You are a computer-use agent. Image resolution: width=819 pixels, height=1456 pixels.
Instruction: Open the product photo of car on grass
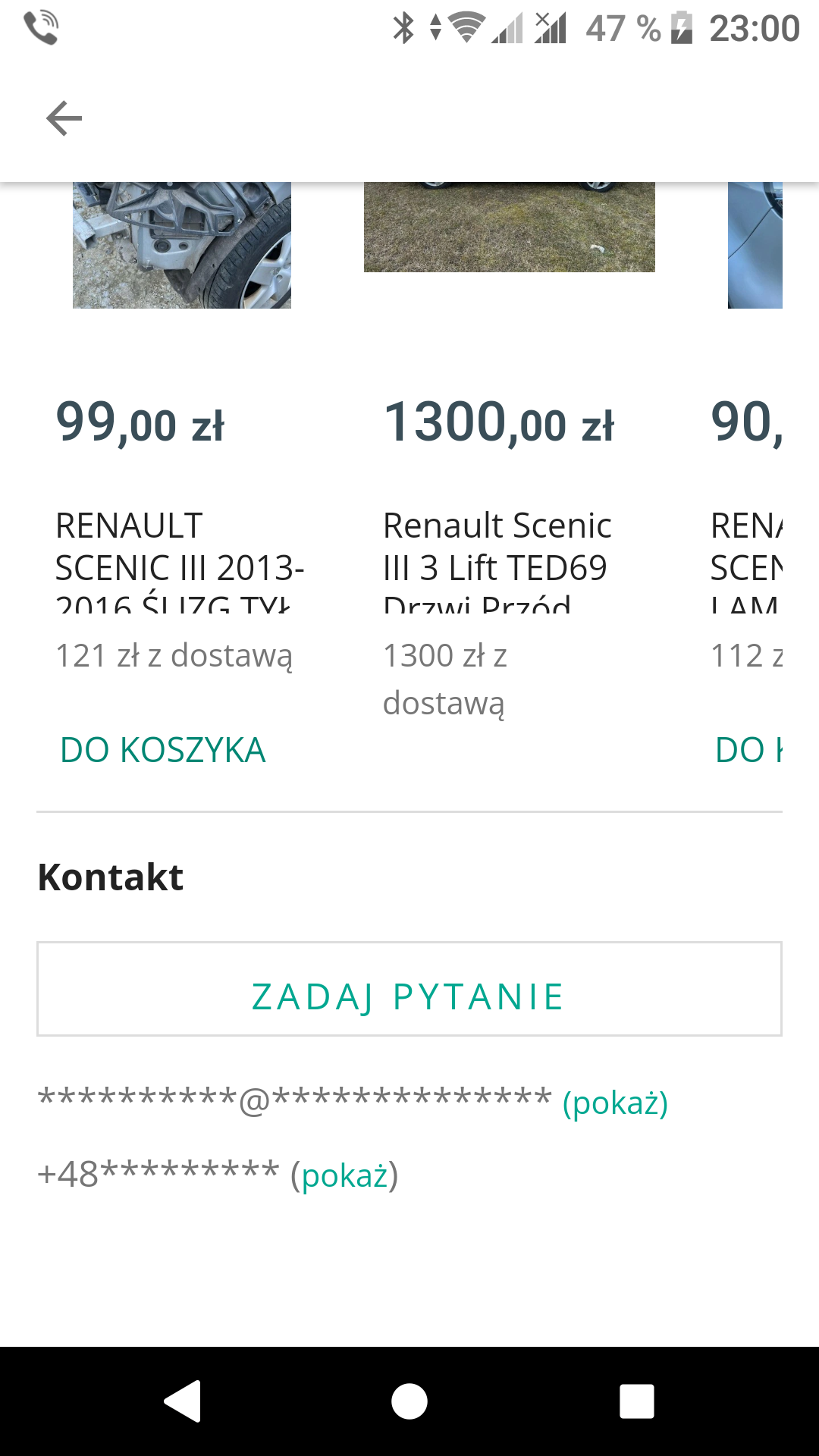[509, 227]
